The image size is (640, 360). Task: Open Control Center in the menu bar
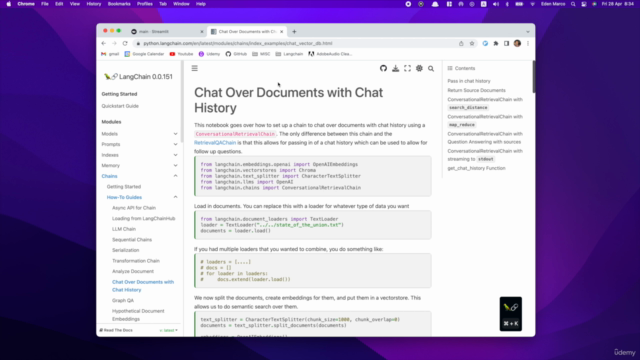584,4
